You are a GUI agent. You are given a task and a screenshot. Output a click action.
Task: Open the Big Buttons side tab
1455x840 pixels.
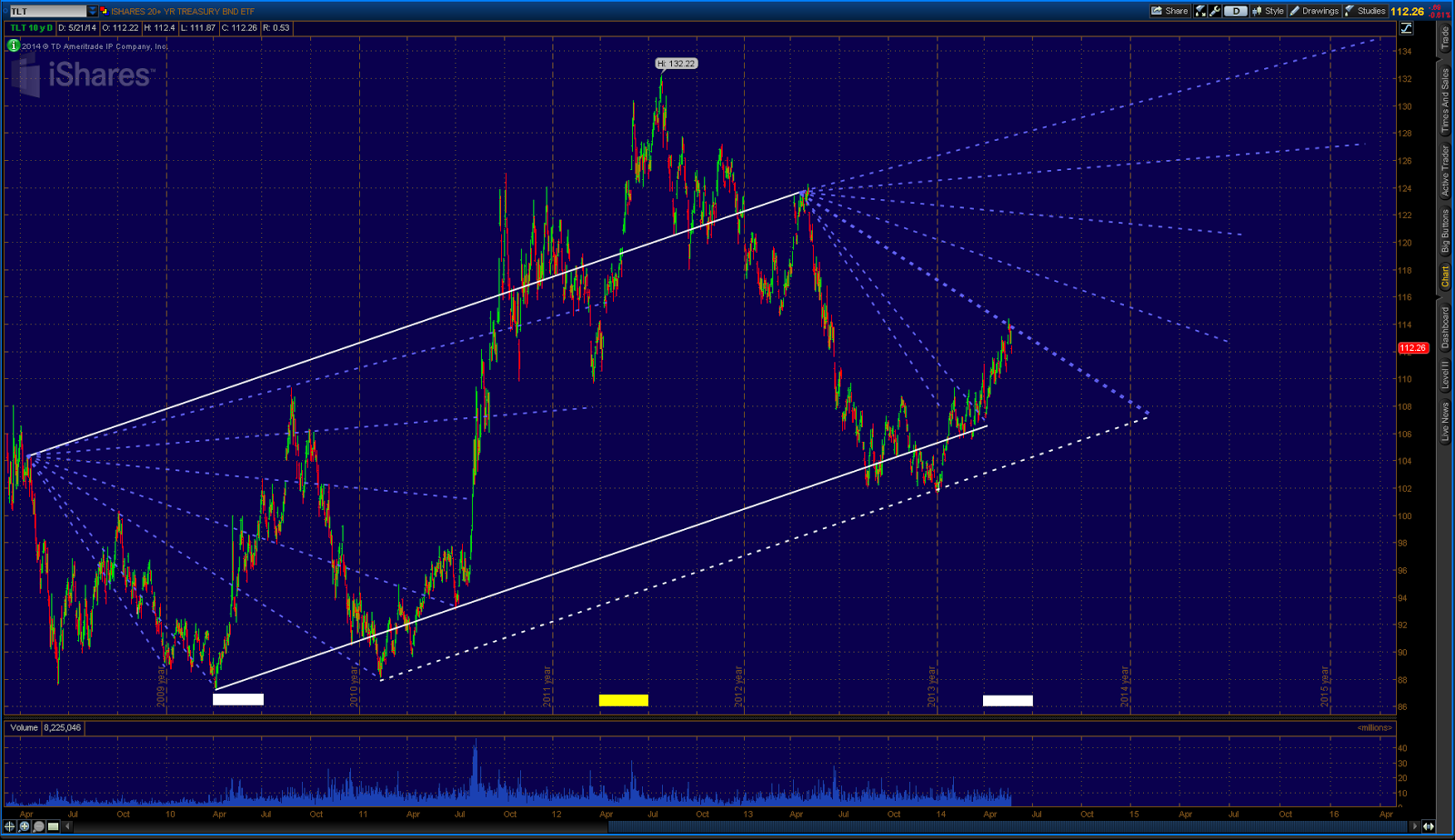click(x=1445, y=232)
